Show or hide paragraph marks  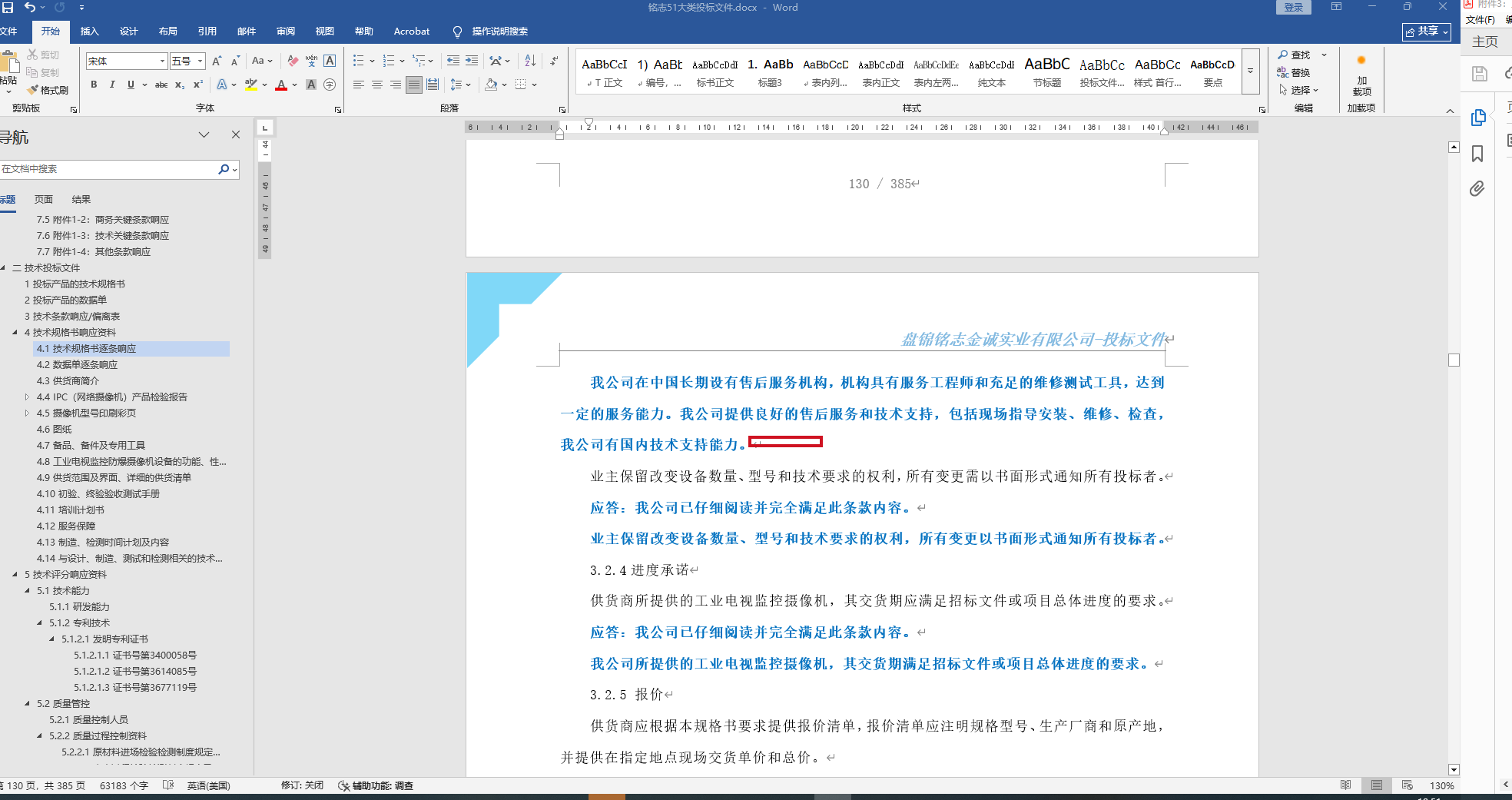coord(555,61)
